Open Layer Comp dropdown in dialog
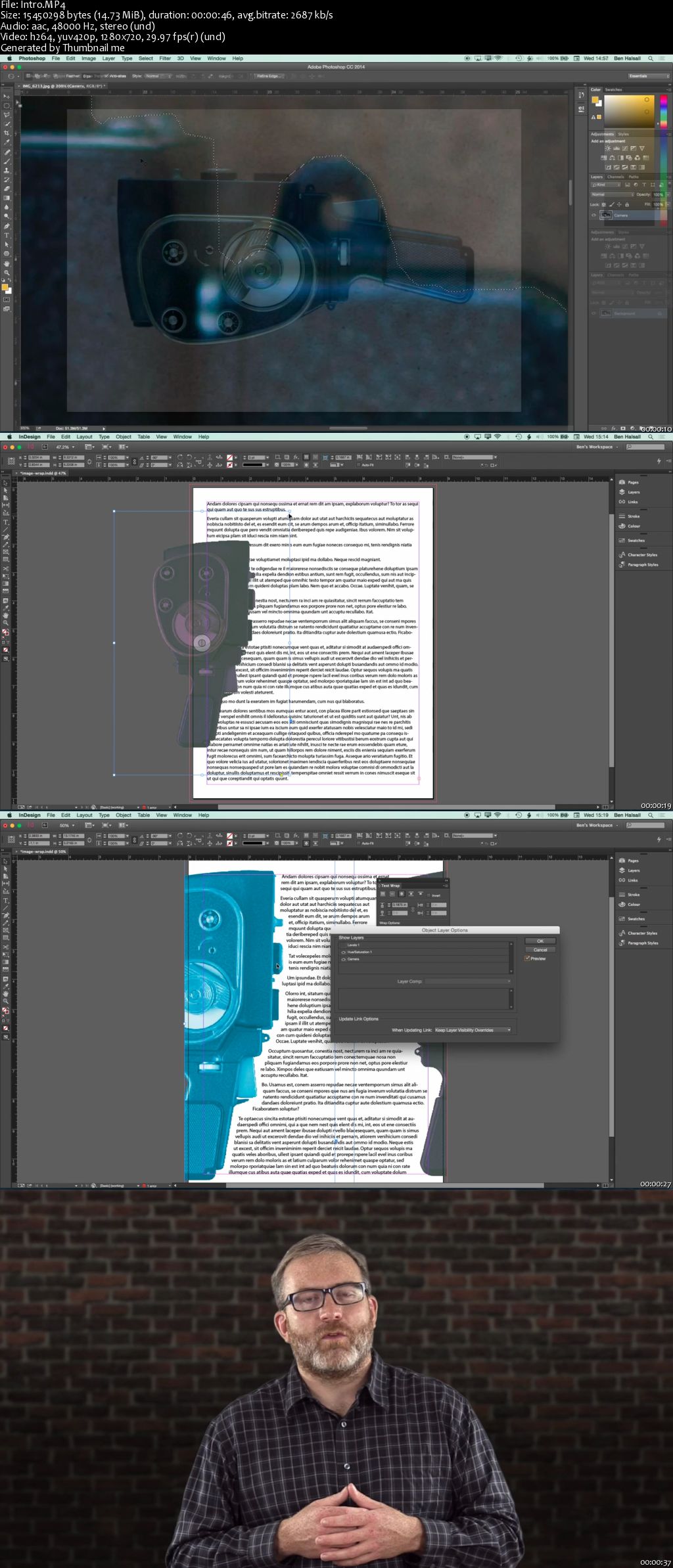 (x=467, y=981)
